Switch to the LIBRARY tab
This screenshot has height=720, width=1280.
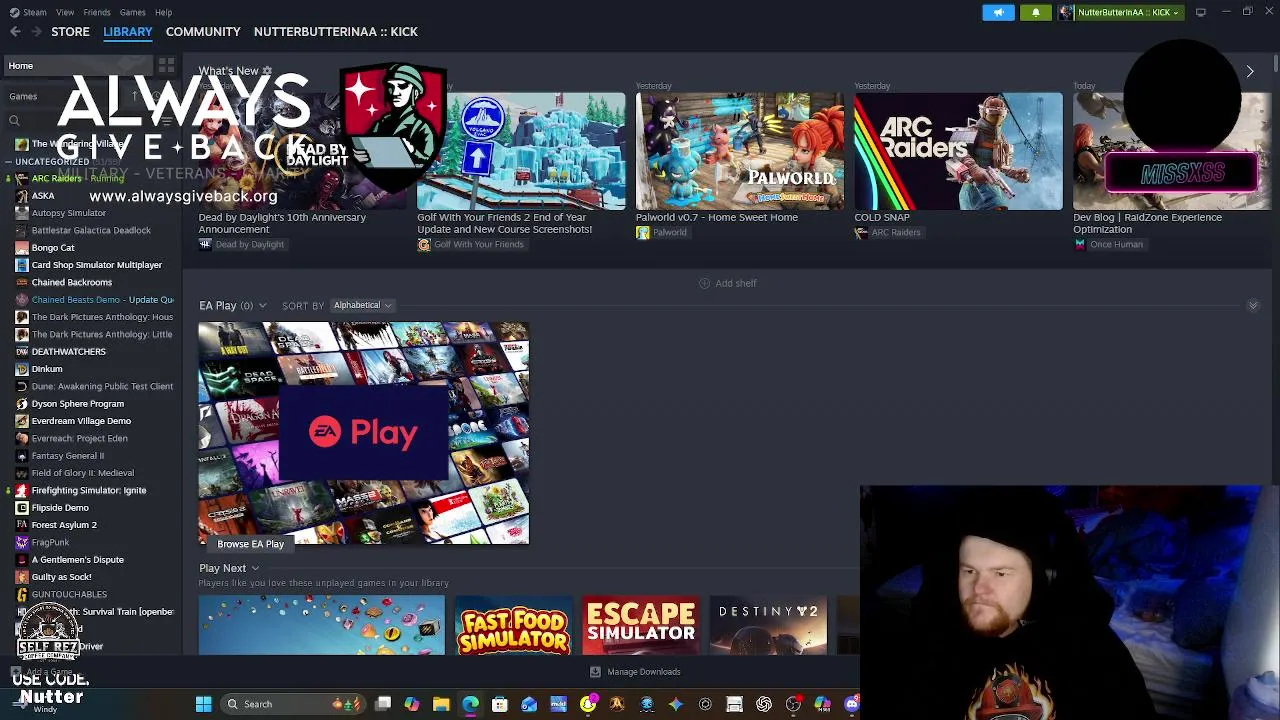coord(128,32)
